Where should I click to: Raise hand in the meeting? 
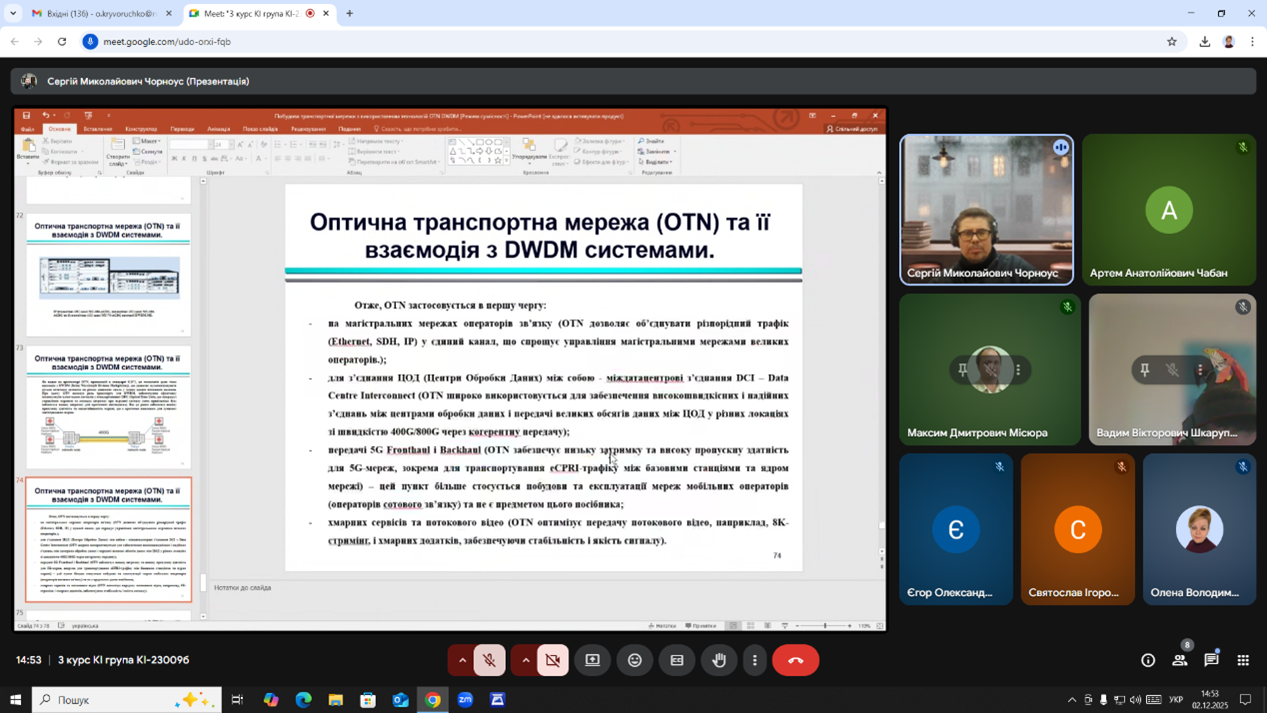pyautogui.click(x=719, y=660)
